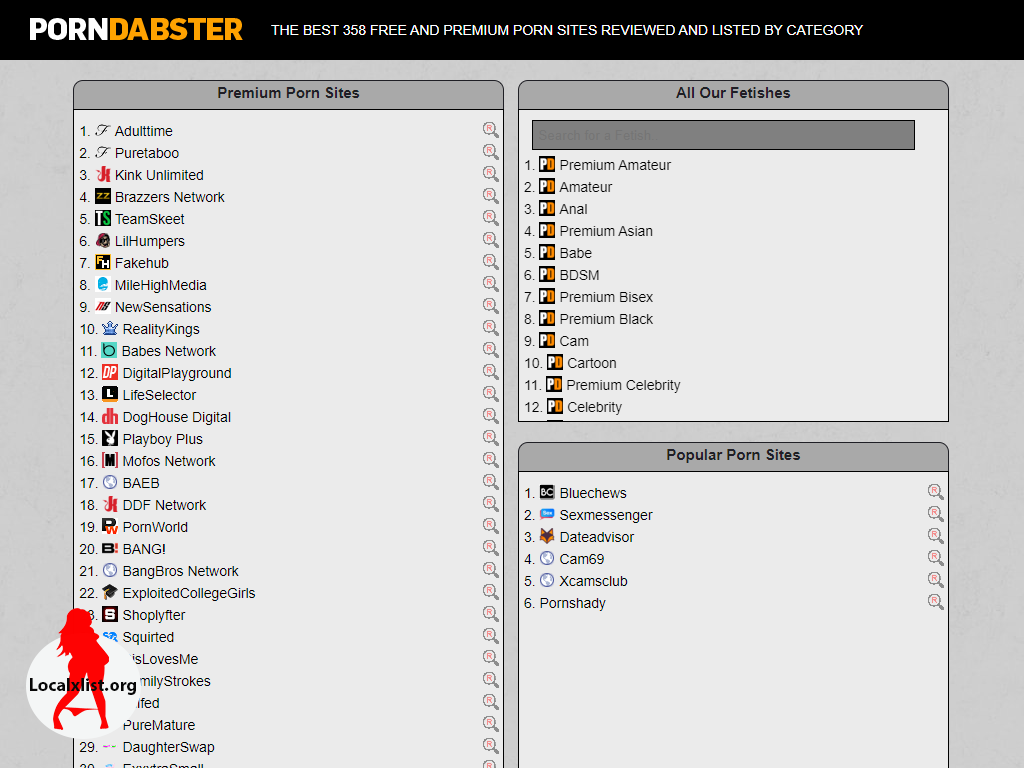This screenshot has width=1024, height=768.
Task: Open the PornWorld review magnifier icon
Action: click(490, 526)
